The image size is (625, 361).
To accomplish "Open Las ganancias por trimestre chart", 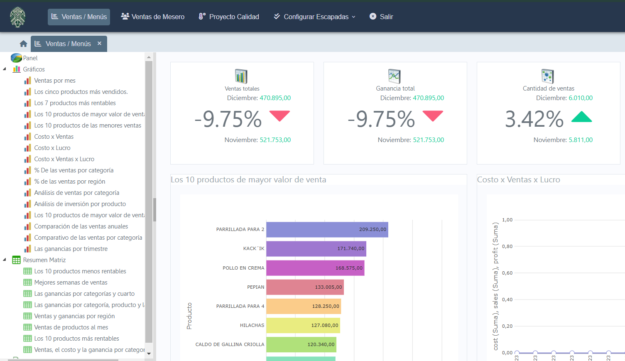I will click(x=71, y=249).
